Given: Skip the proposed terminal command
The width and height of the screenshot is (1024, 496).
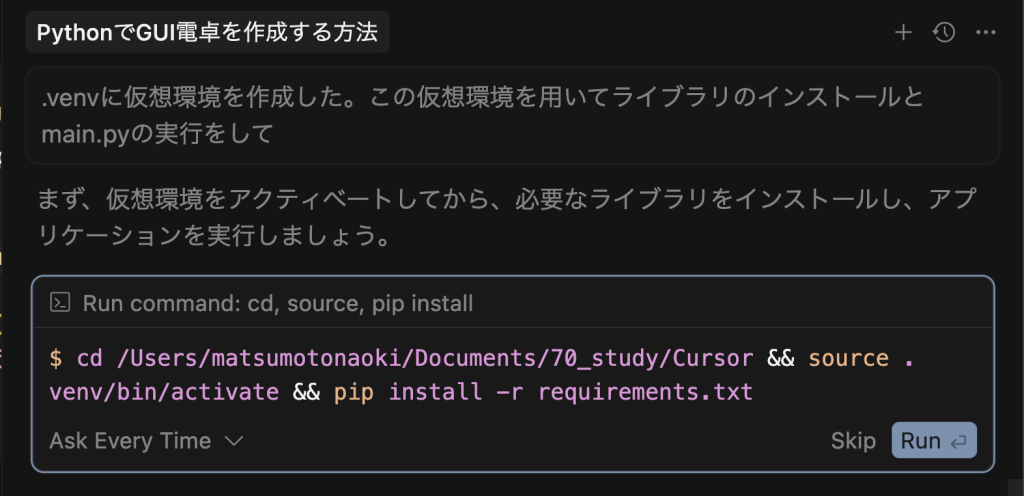Looking at the screenshot, I should (x=853, y=441).
